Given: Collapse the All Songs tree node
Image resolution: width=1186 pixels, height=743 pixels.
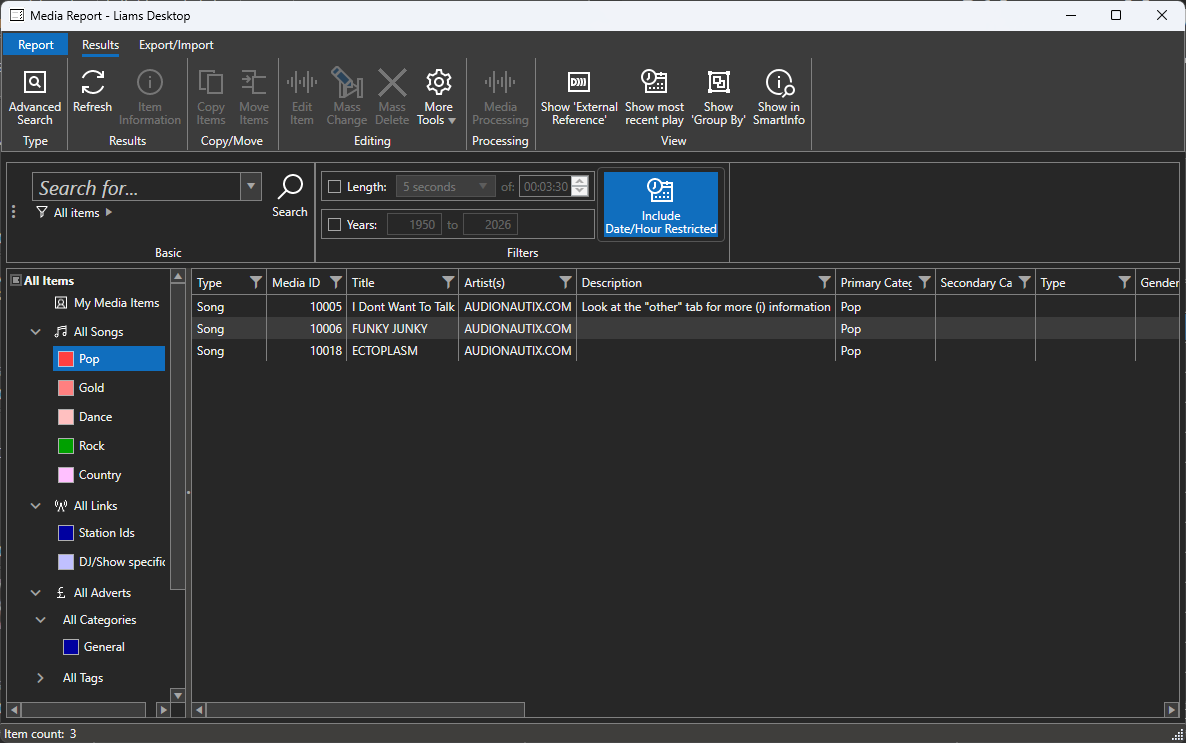Looking at the screenshot, I should (x=36, y=332).
